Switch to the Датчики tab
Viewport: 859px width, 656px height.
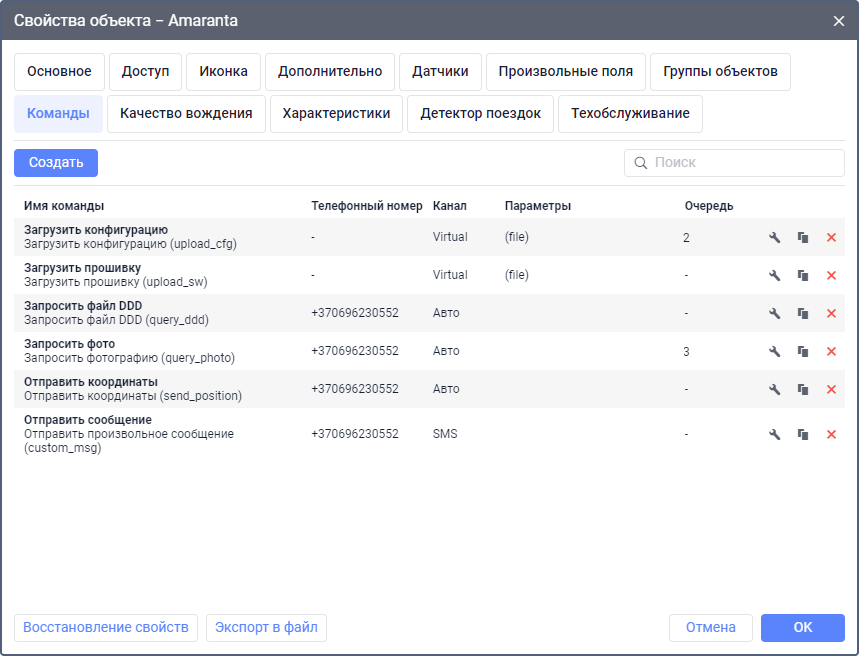[x=440, y=72]
